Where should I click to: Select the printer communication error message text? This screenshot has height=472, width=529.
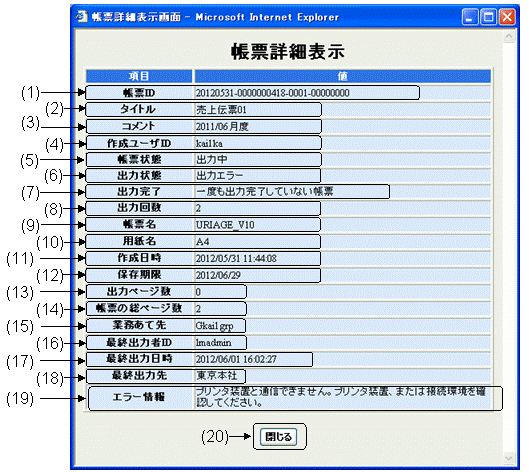341,397
